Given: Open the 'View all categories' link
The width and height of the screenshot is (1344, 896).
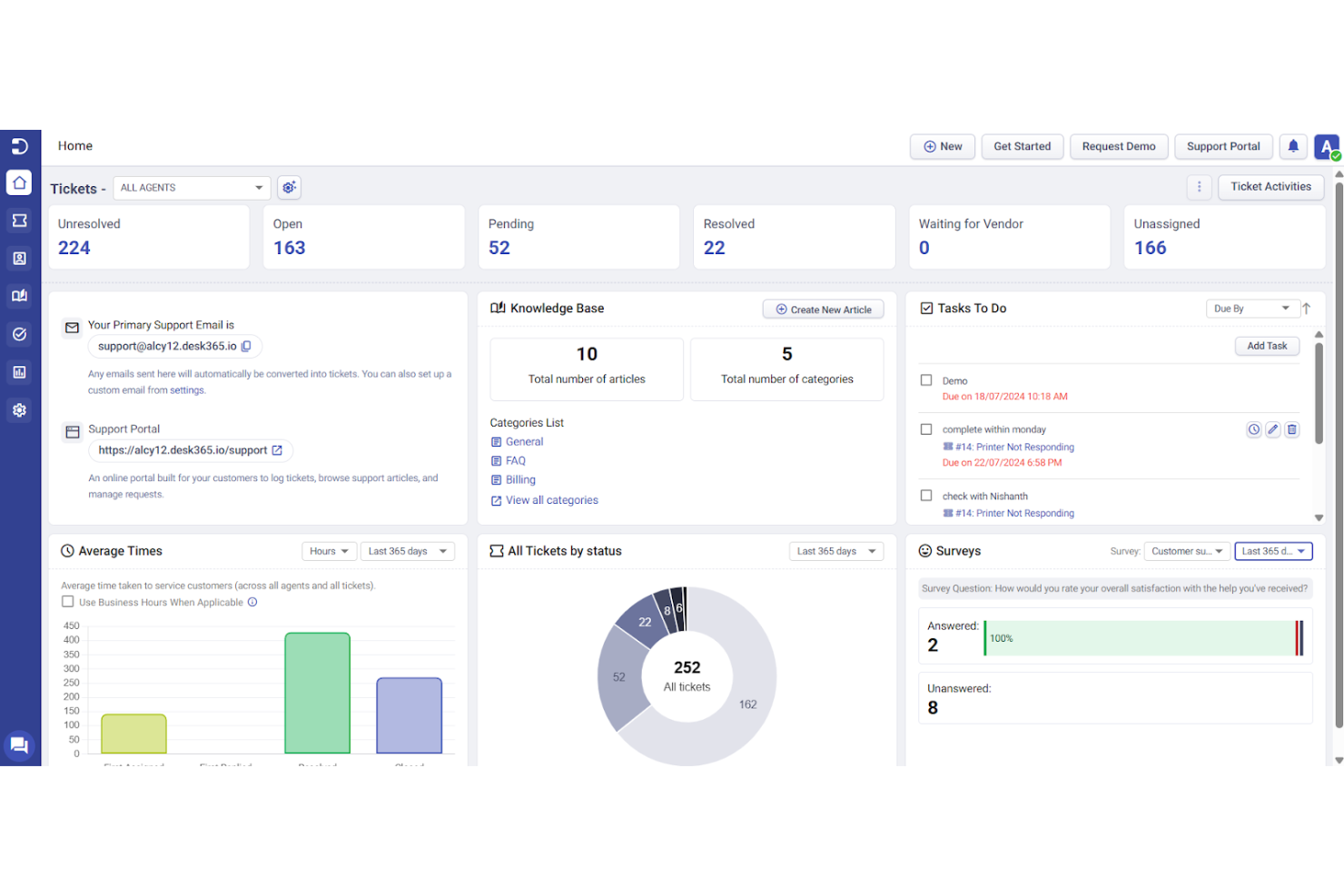Looking at the screenshot, I should point(551,499).
